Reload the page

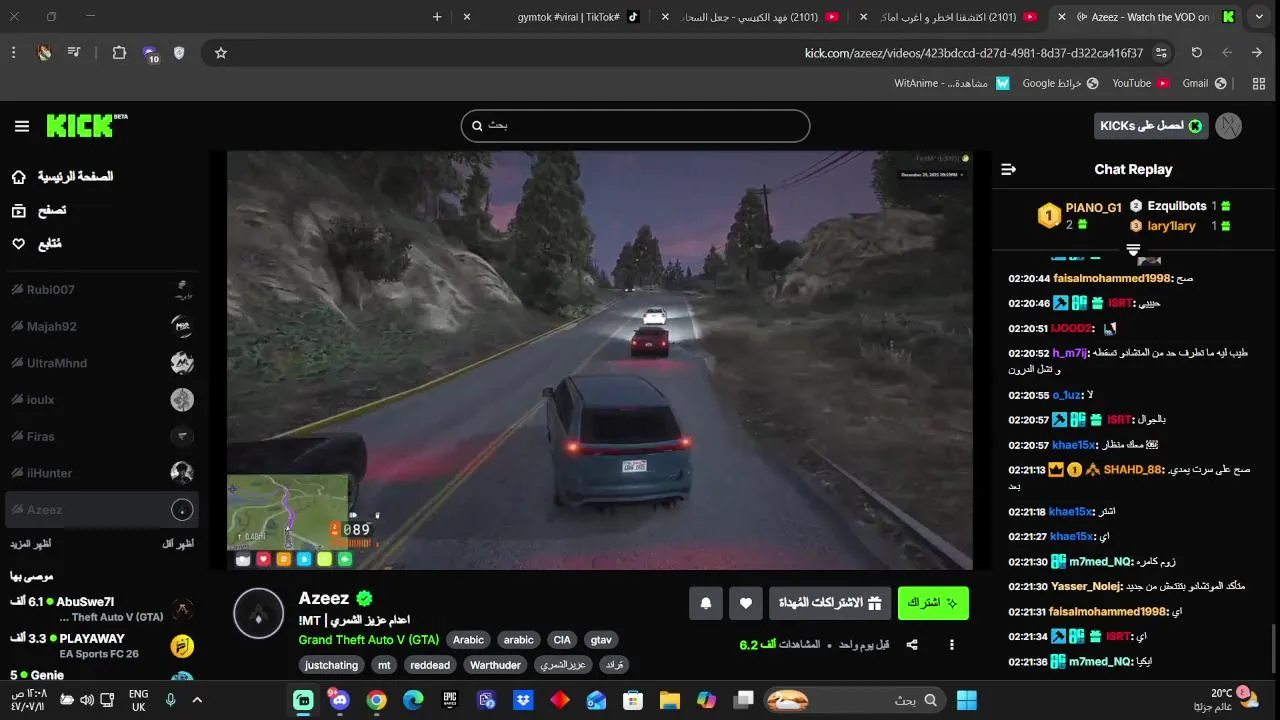point(1196,53)
